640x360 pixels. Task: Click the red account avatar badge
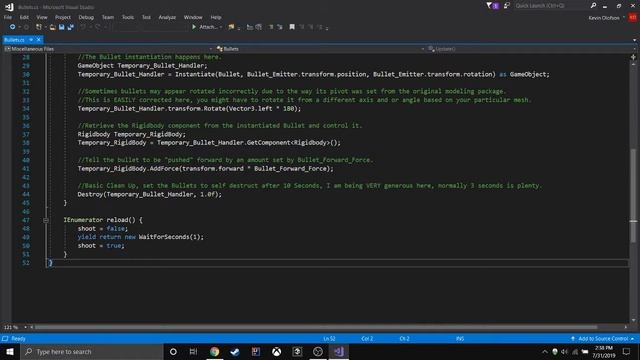[x=633, y=18]
